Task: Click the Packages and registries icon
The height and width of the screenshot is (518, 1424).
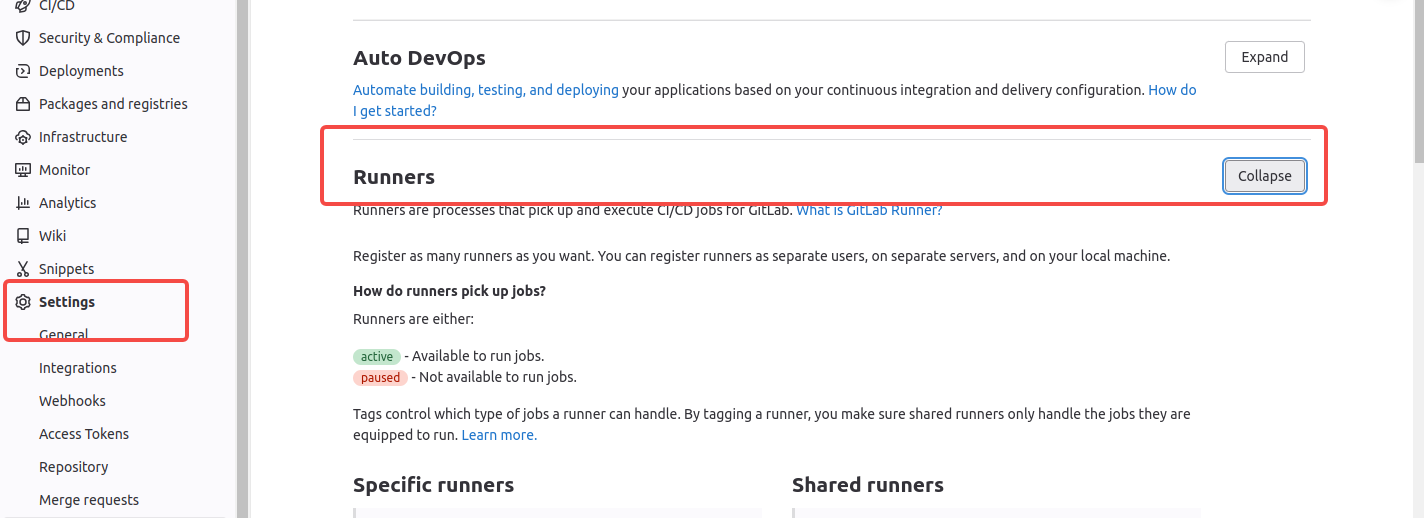Action: [23, 104]
